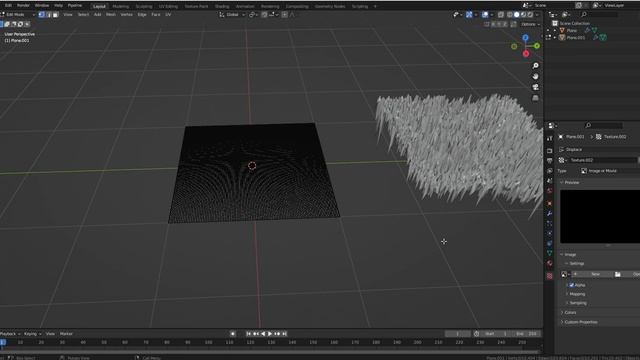Viewport: 640px width, 360px height.
Task: Toggle the Alpha checkbox
Action: [x=571, y=285]
